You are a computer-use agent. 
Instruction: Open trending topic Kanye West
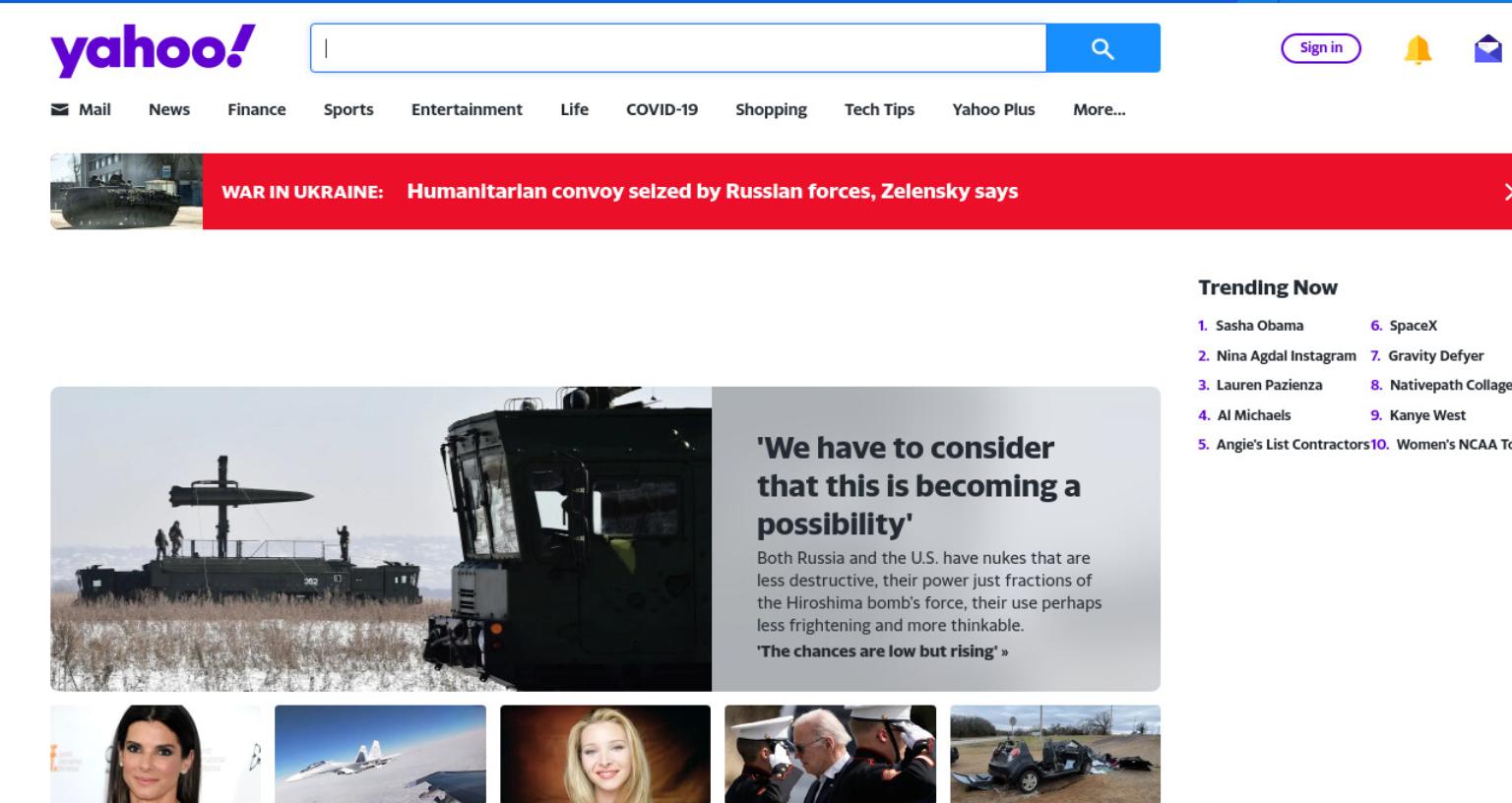[x=1427, y=415]
